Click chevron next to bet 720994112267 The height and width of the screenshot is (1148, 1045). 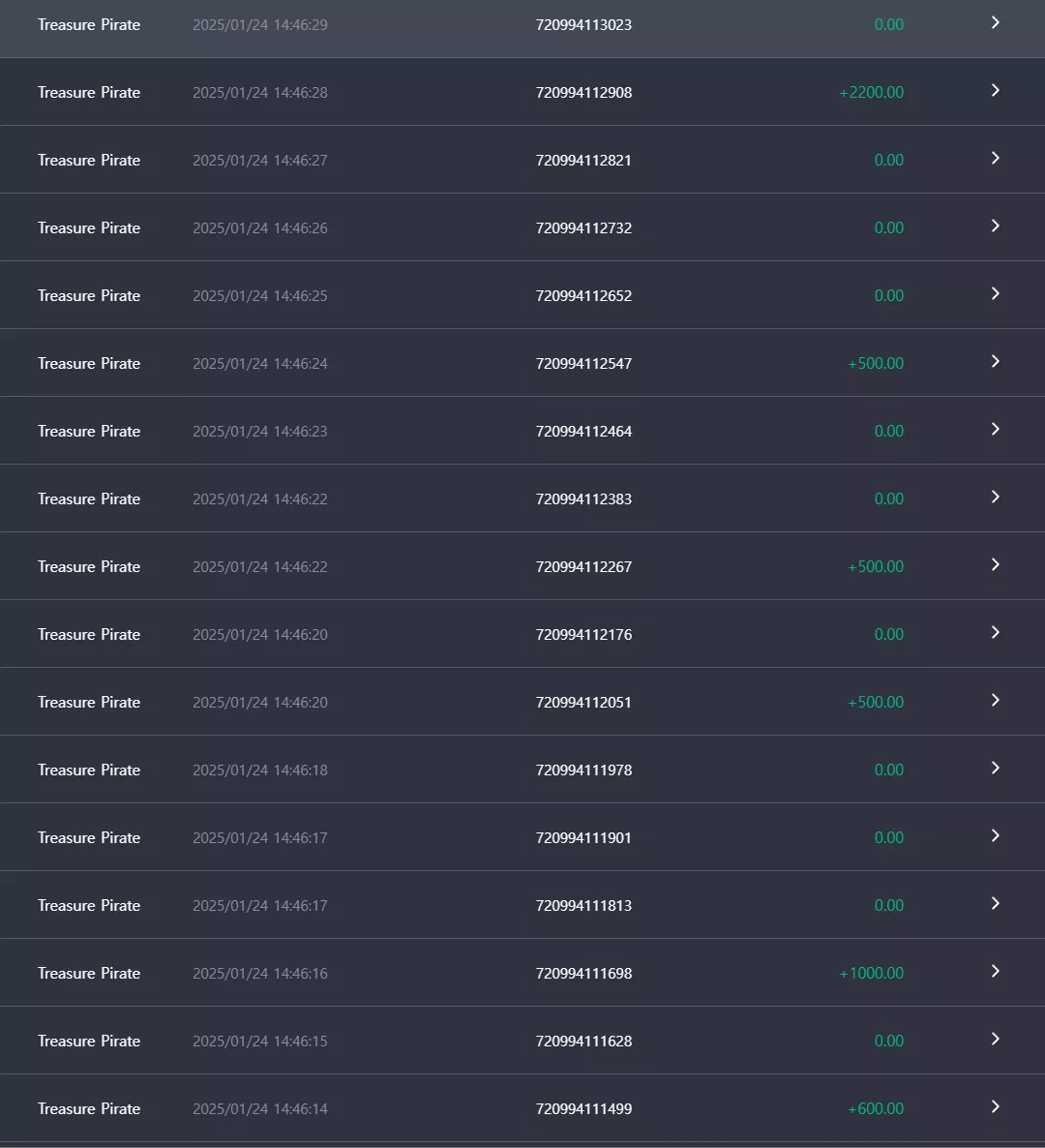pos(996,564)
